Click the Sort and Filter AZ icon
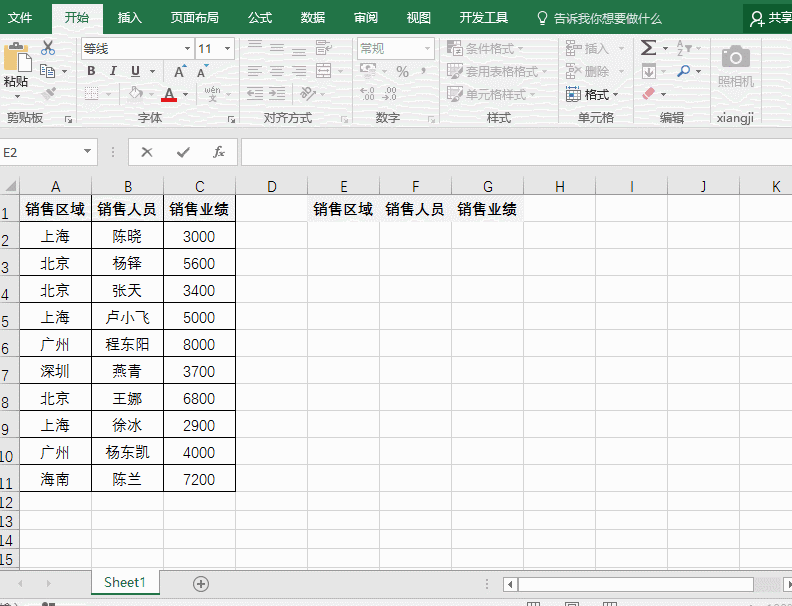 (683, 48)
